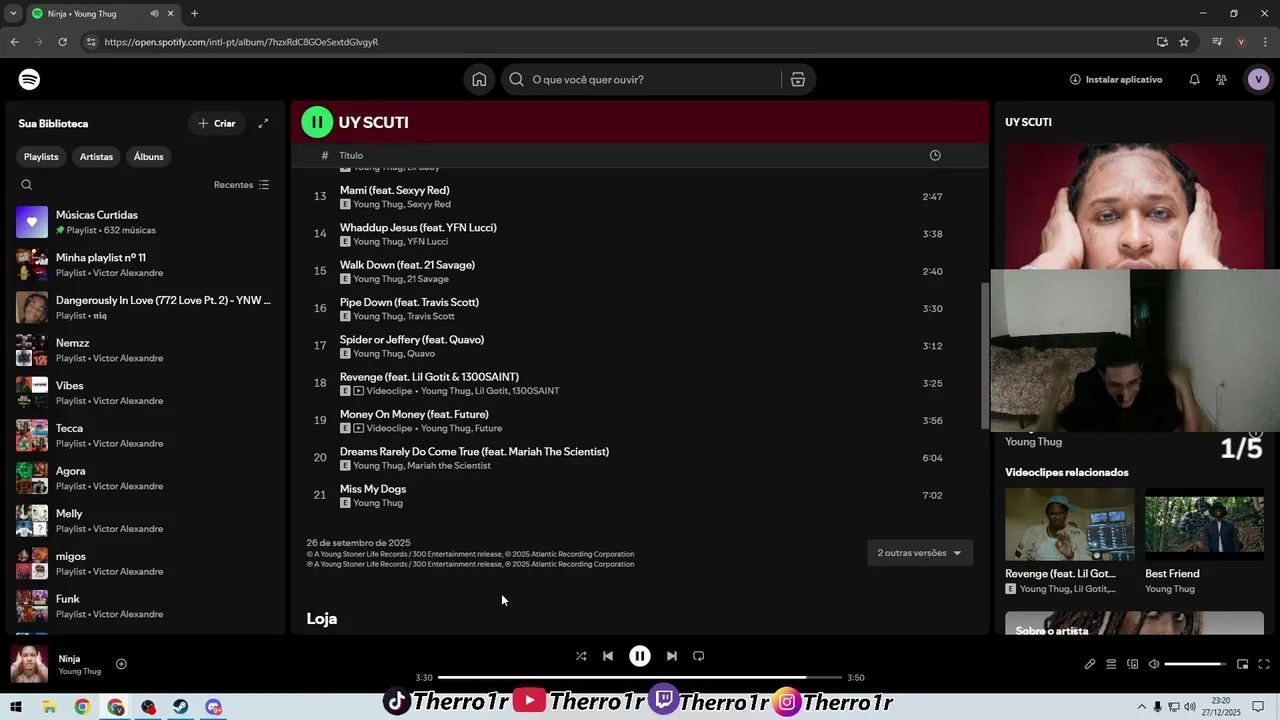Bookmark this page with the star icon
1280x720 pixels.
point(1184,42)
